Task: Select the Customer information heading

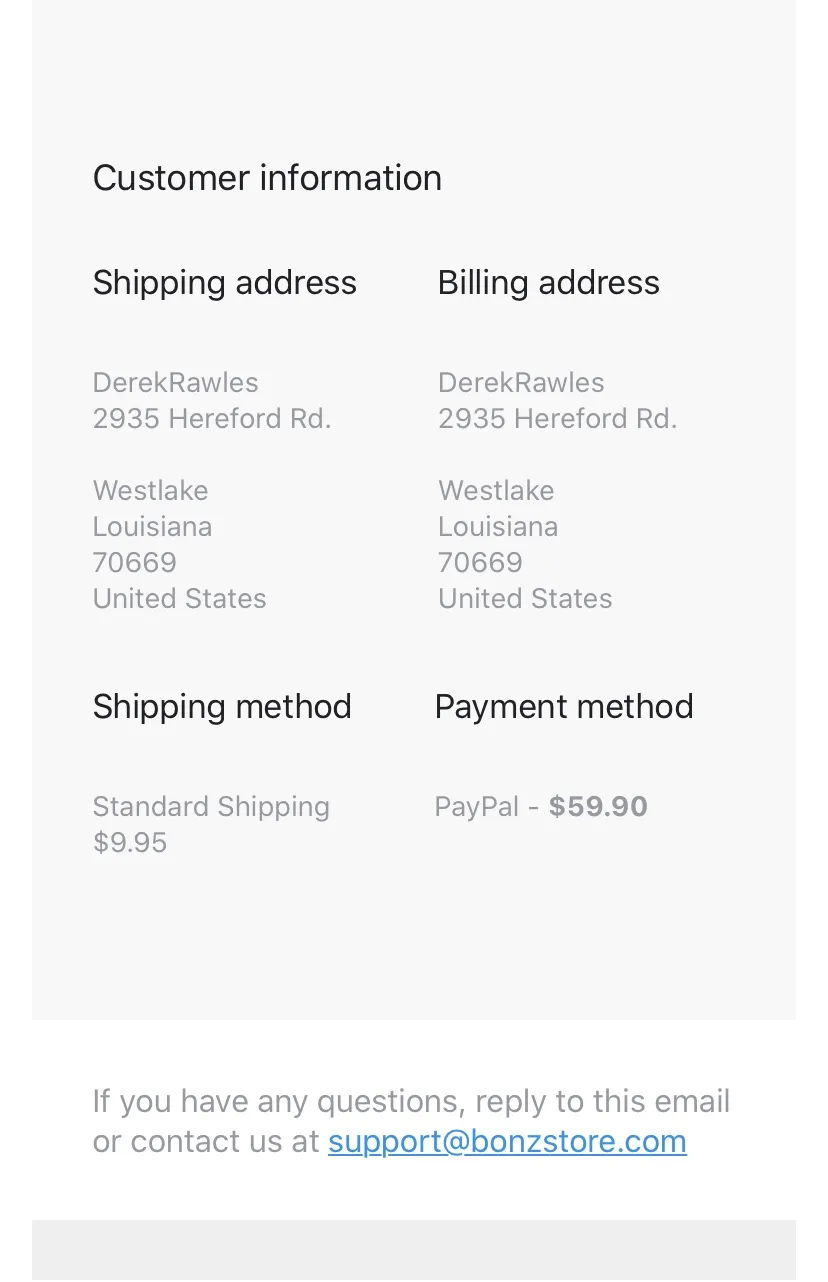Action: [x=267, y=178]
